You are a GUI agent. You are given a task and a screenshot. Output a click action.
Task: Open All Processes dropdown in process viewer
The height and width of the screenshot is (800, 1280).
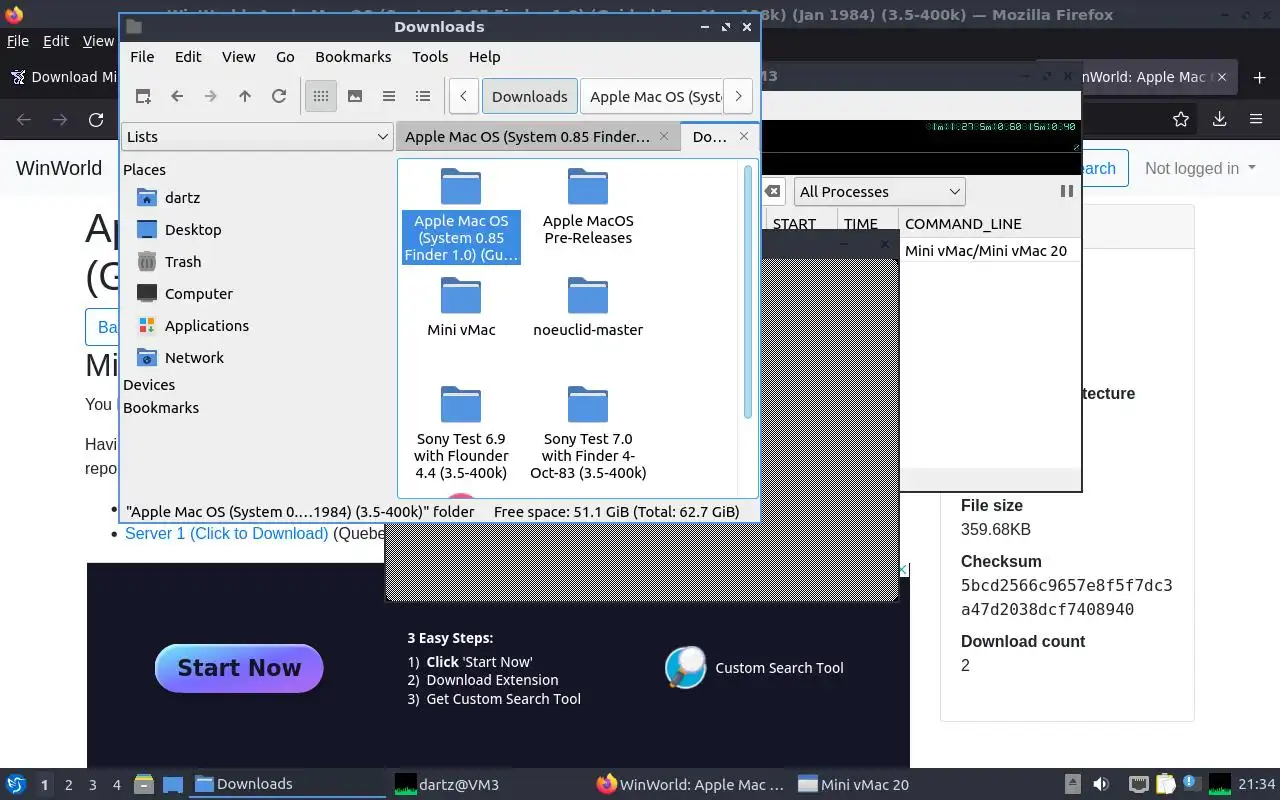(879, 191)
